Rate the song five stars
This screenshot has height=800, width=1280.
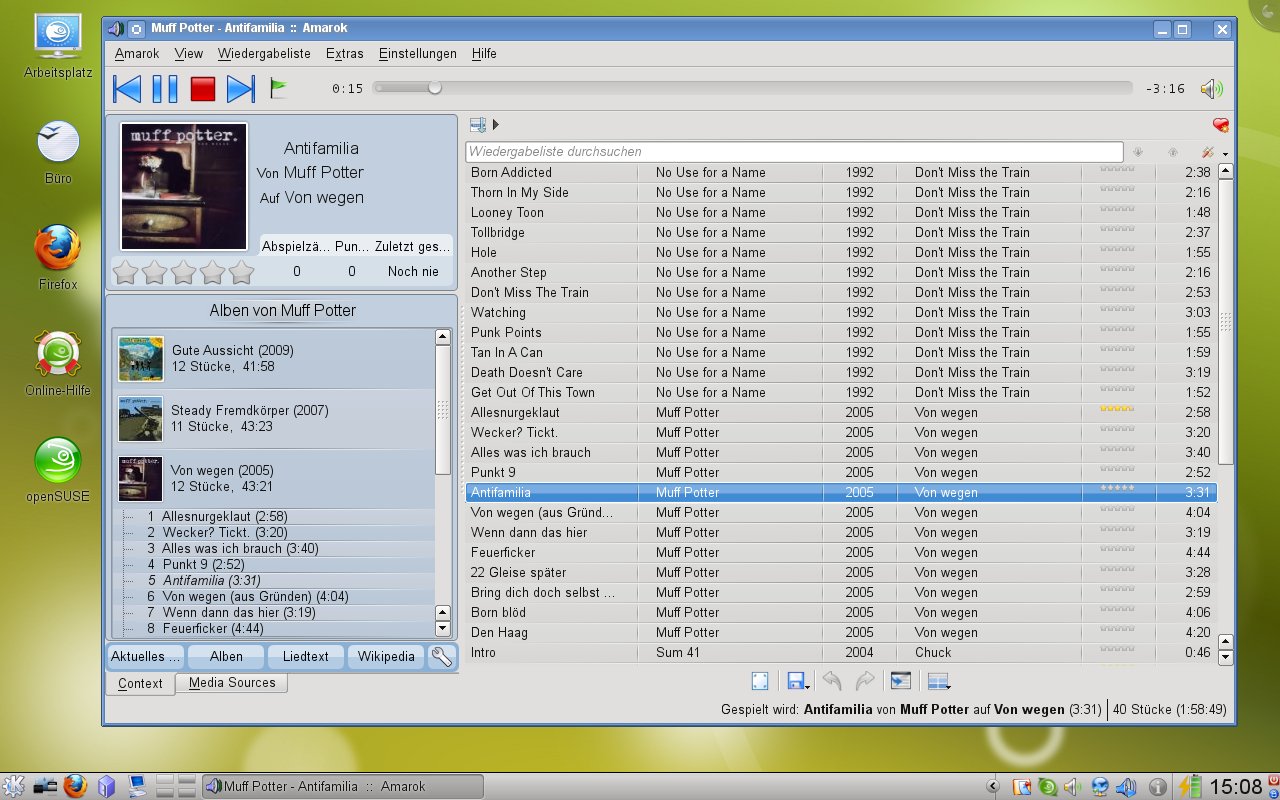click(241, 272)
